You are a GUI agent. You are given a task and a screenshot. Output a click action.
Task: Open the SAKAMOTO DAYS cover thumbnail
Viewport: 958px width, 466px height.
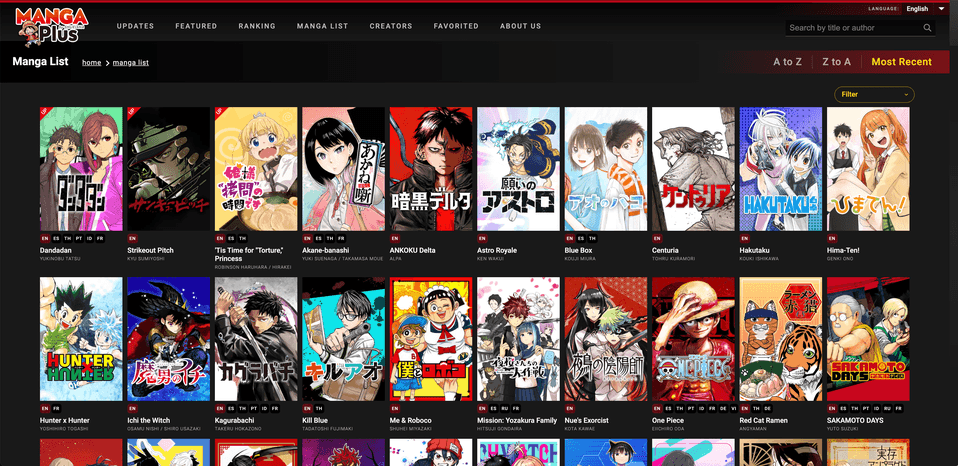pos(868,339)
